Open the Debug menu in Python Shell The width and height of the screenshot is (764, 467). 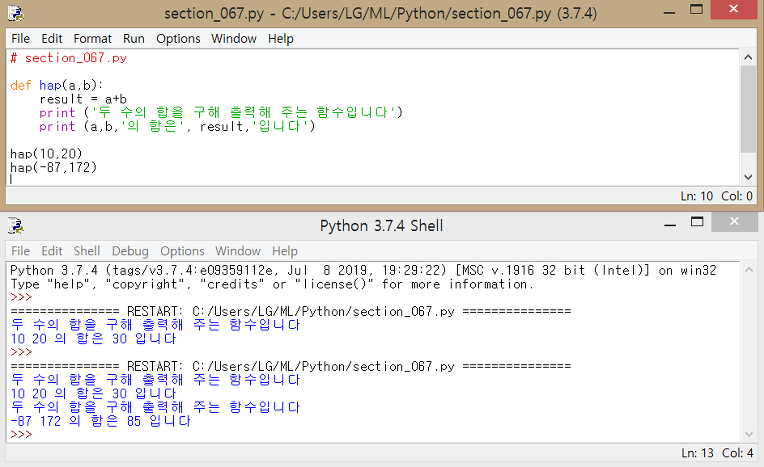click(130, 251)
